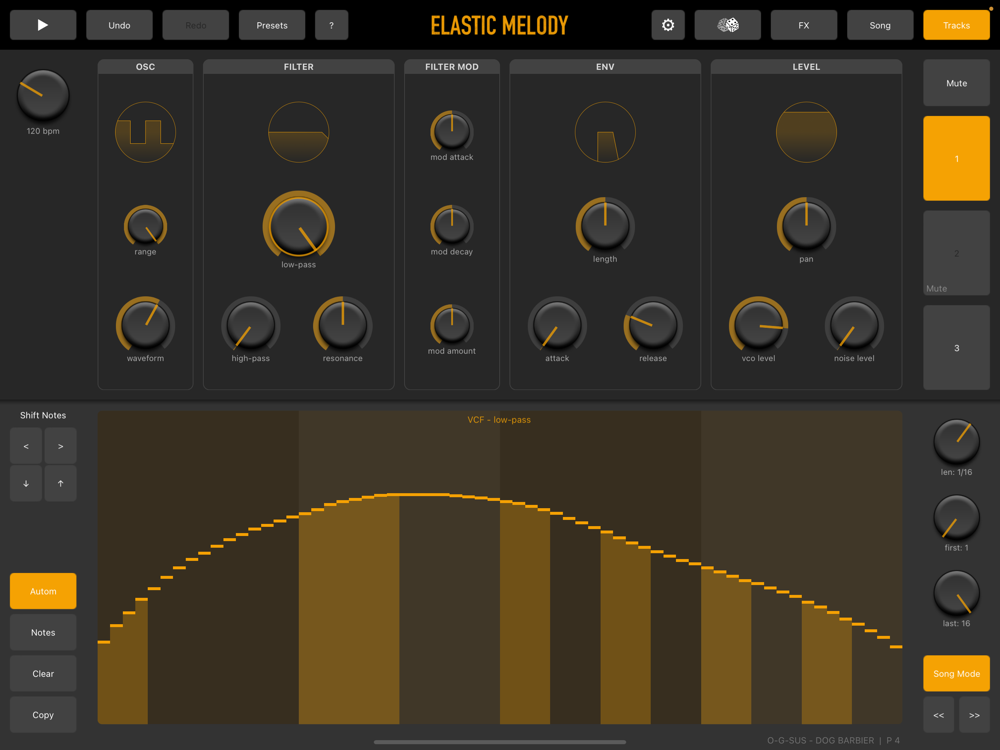Click the greyed-out Redo button
1000x750 pixels.
click(x=196, y=25)
